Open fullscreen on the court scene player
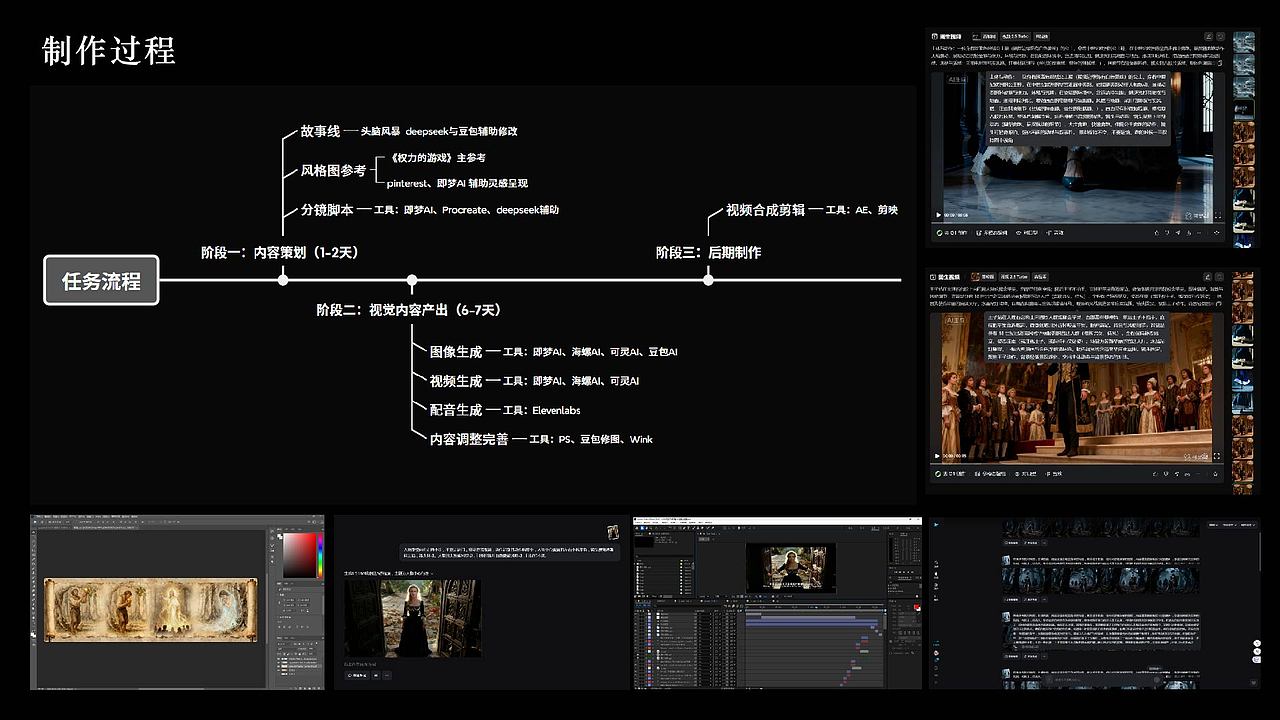Image resolution: width=1280 pixels, height=720 pixels. [1217, 456]
